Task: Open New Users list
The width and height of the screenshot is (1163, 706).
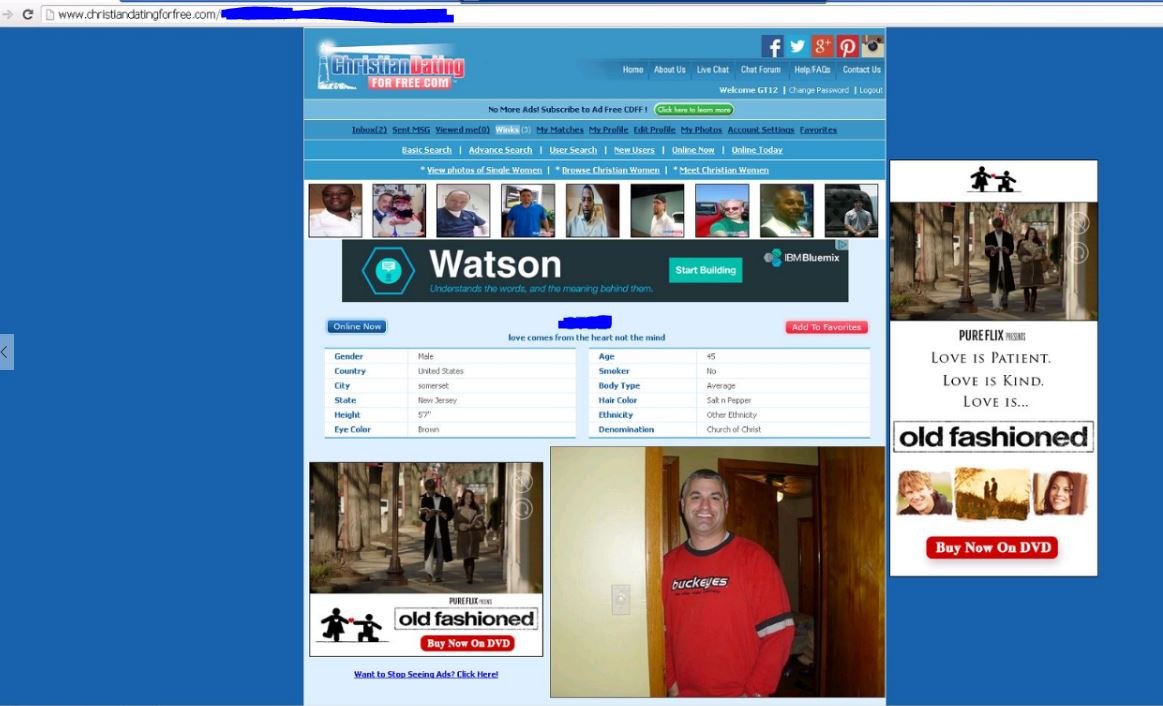Action: point(634,150)
